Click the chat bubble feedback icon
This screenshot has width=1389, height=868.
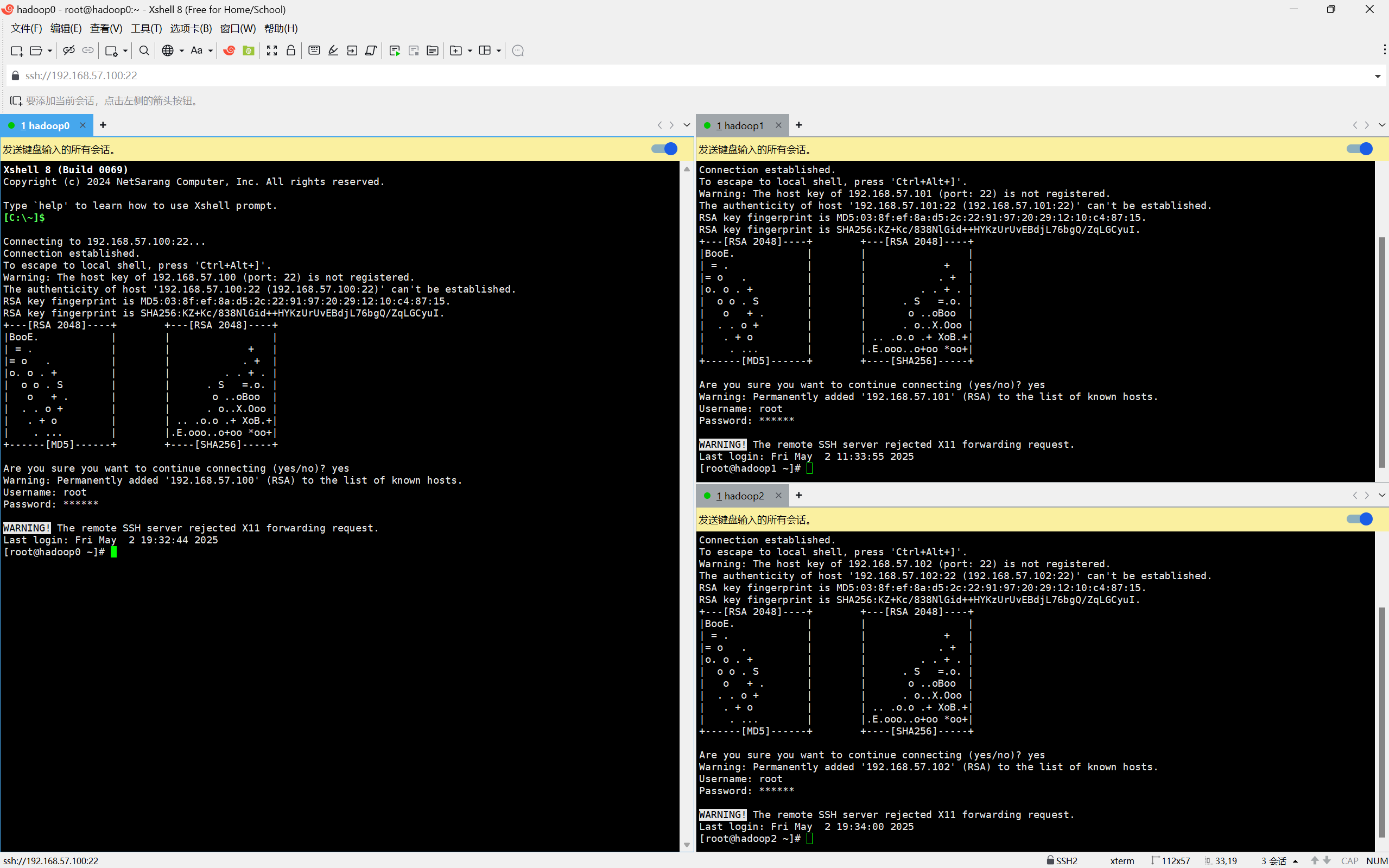click(518, 50)
